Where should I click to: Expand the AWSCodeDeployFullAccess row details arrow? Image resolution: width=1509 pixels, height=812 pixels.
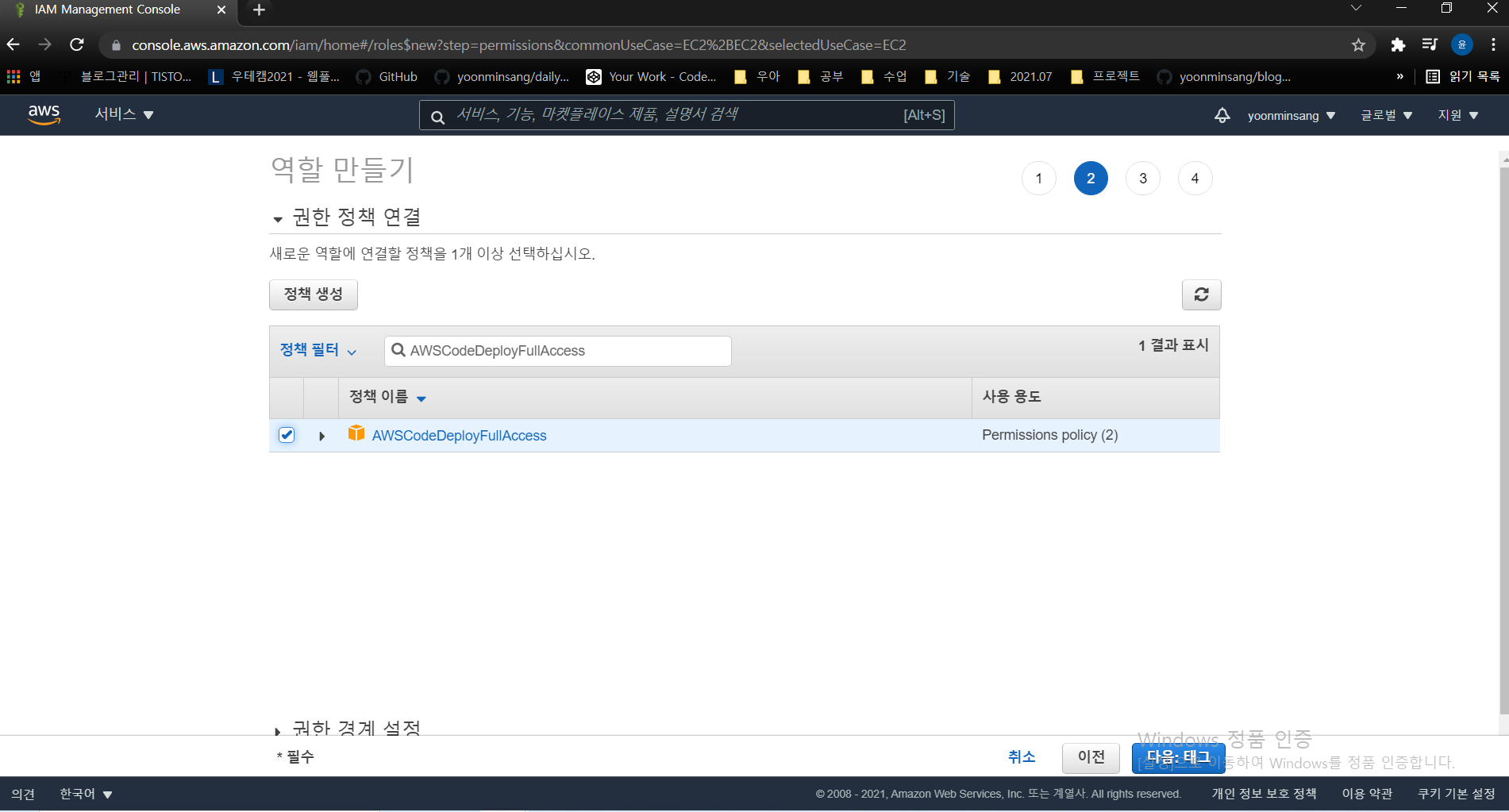321,436
